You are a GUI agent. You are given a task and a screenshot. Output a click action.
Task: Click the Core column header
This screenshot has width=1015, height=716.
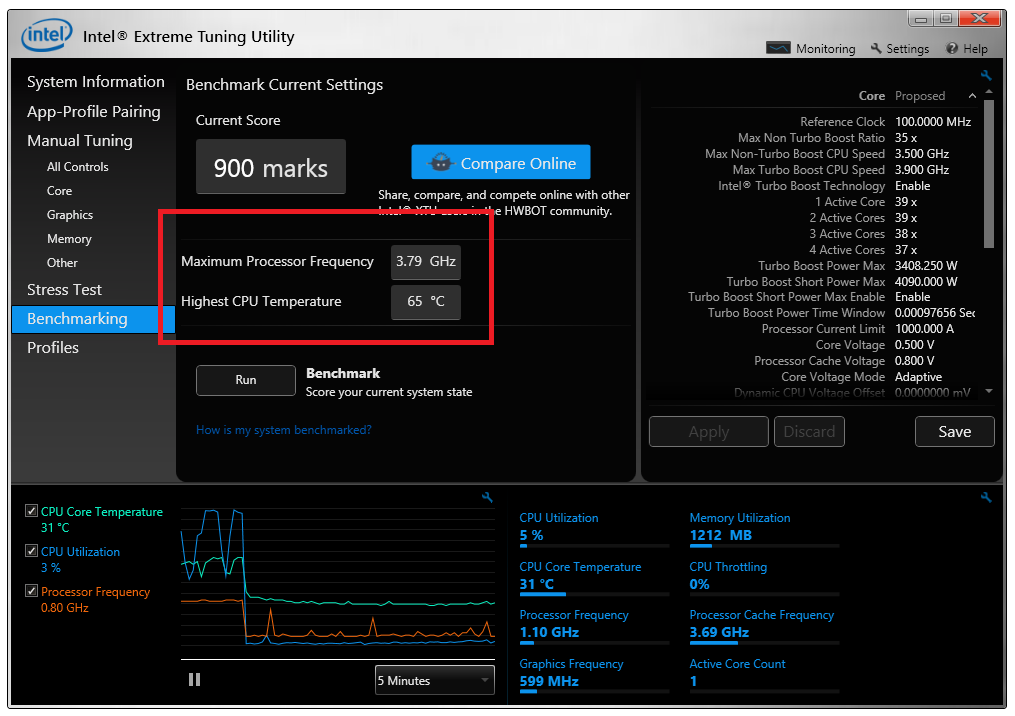[871, 96]
